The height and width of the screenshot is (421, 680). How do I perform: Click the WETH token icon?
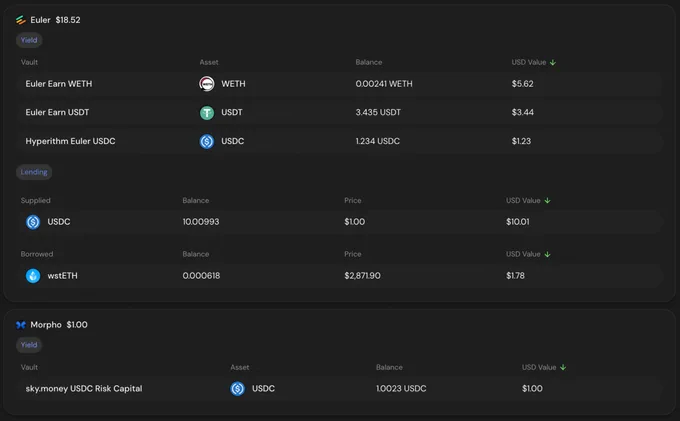coord(207,84)
